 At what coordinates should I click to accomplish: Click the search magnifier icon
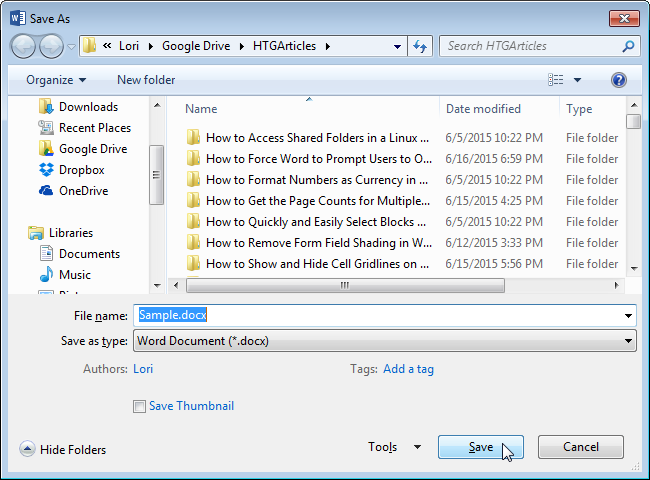pyautogui.click(x=628, y=46)
